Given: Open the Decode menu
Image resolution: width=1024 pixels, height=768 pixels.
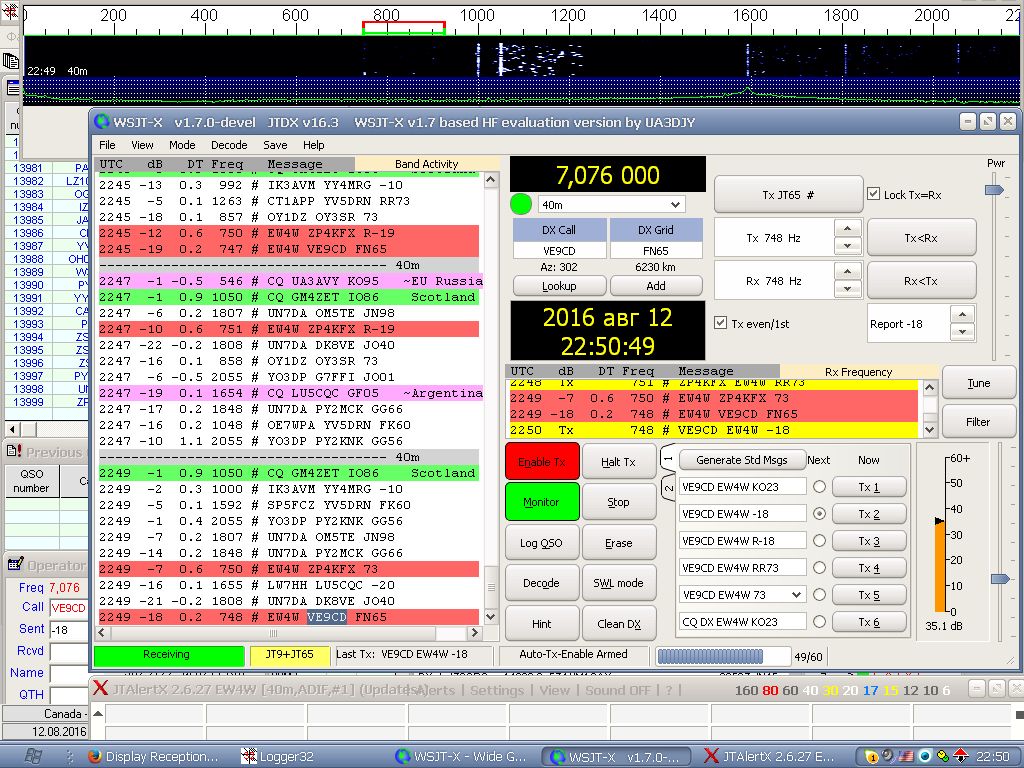Looking at the screenshot, I should pos(229,145).
